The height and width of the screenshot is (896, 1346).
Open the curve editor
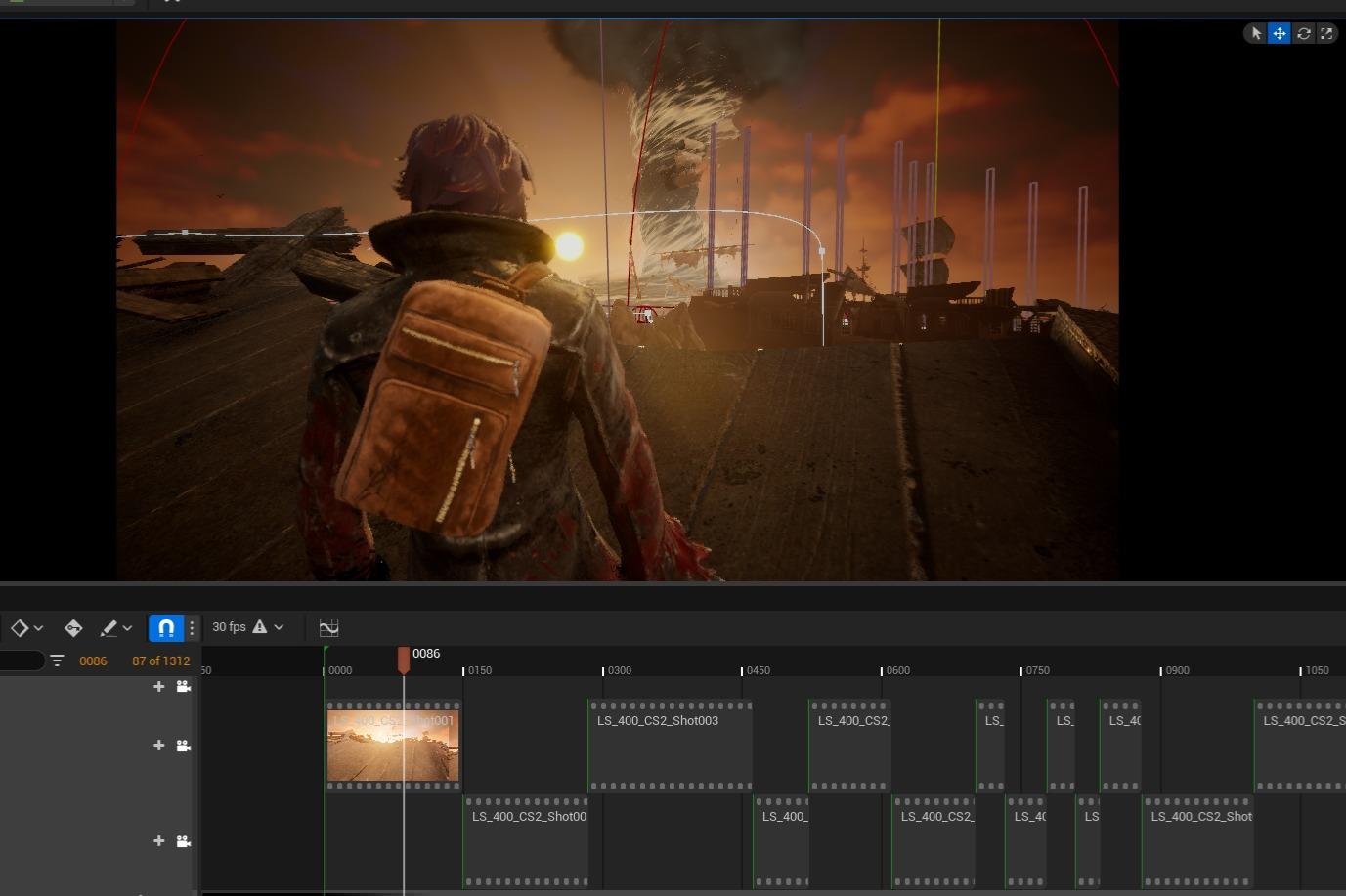(x=328, y=627)
